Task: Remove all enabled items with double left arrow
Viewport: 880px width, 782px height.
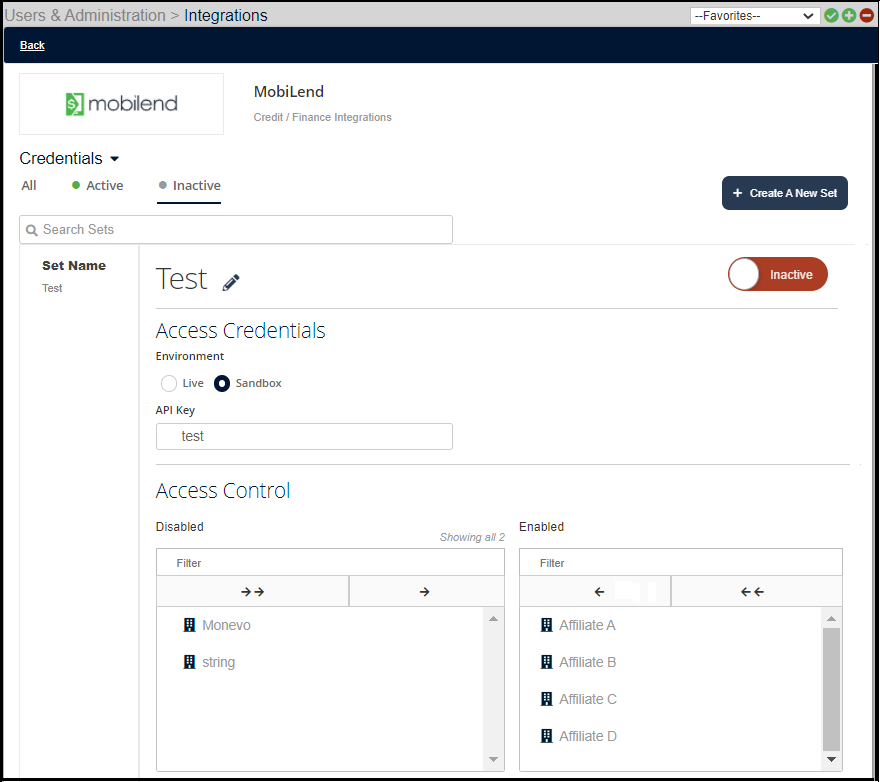Action: click(x=757, y=592)
